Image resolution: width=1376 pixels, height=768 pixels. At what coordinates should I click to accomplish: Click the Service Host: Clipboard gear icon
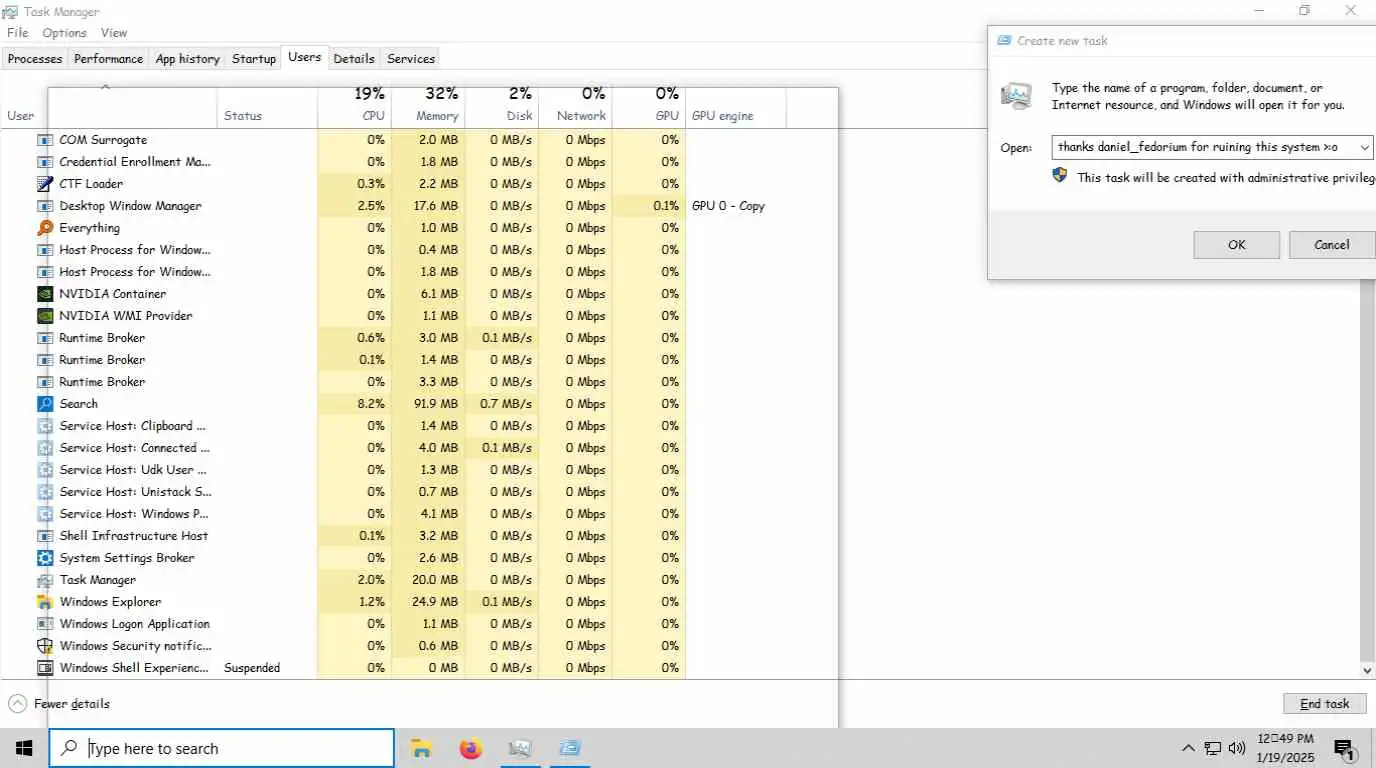click(x=45, y=426)
